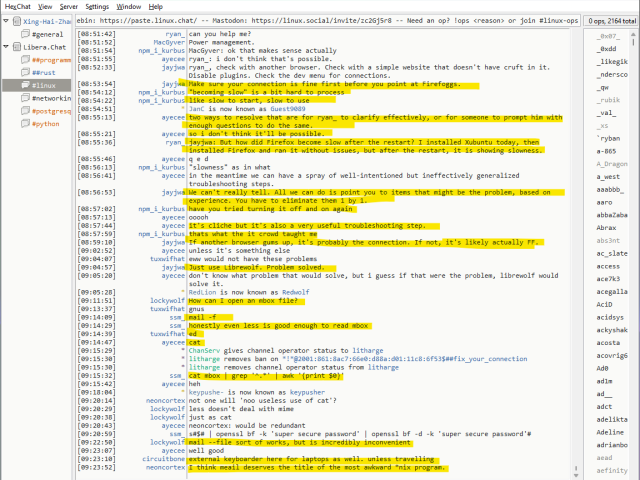
Task: Open the Settings menu
Action: tap(97, 6)
